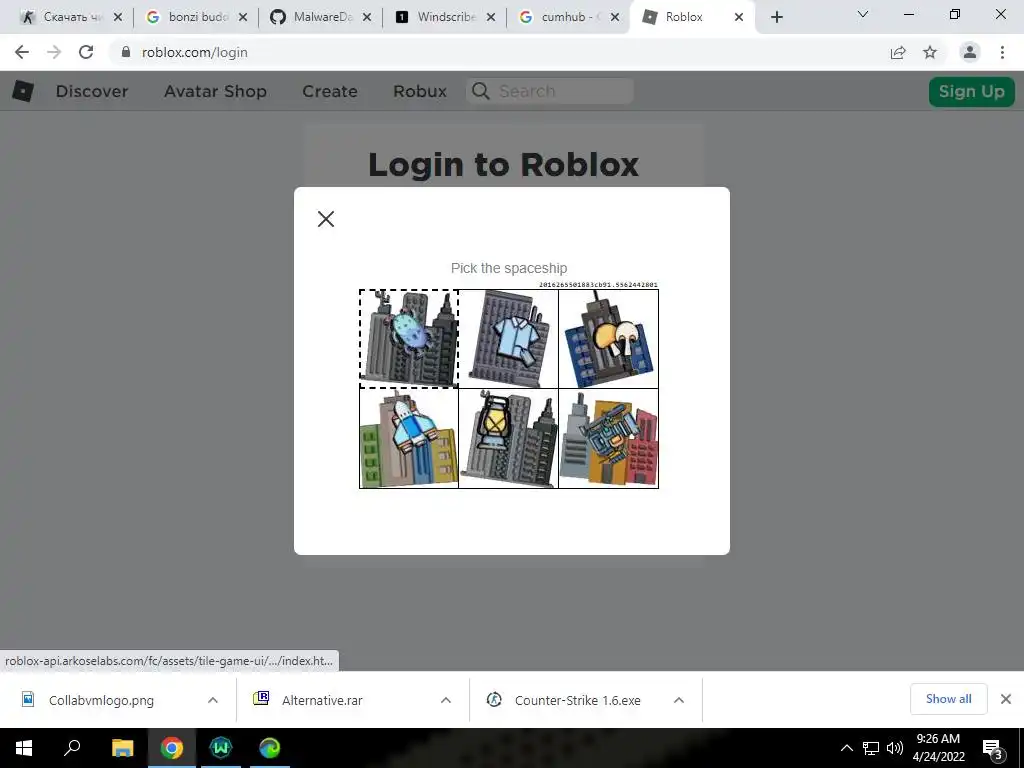Choose the tile with mushrooms

[609, 339]
